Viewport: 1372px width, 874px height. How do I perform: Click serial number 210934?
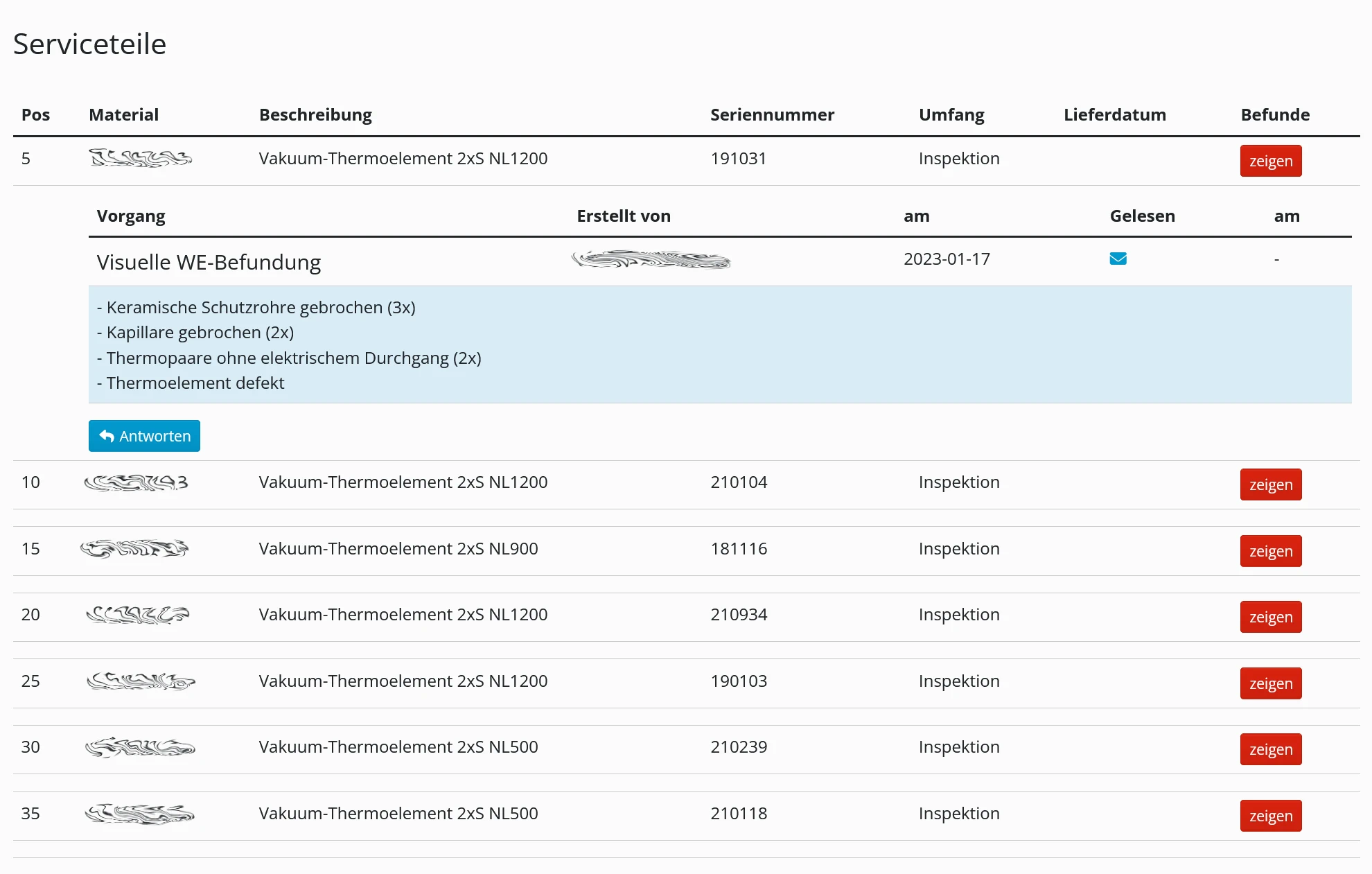pos(739,614)
